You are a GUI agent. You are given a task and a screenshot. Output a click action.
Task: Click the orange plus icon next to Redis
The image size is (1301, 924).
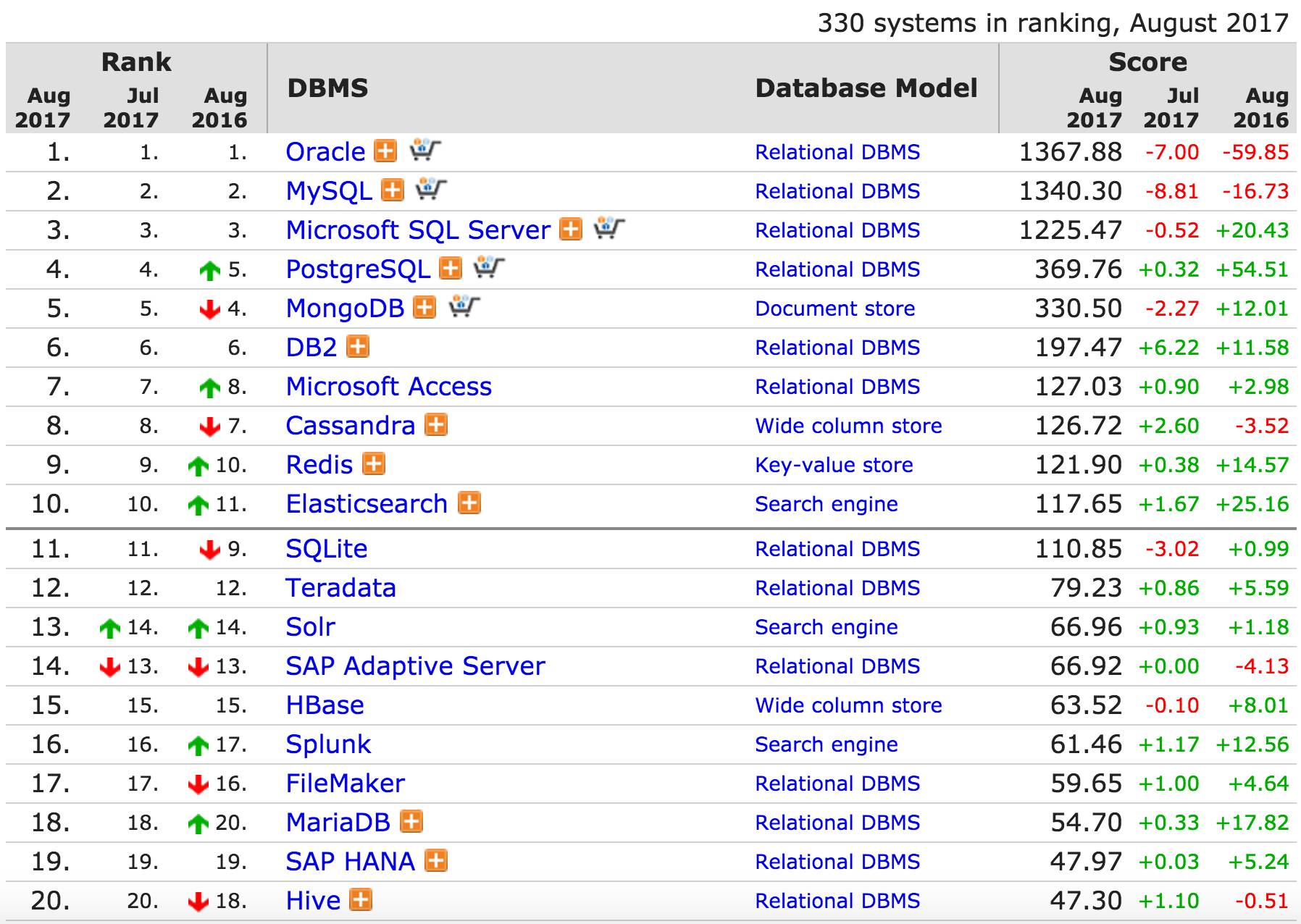click(x=374, y=463)
